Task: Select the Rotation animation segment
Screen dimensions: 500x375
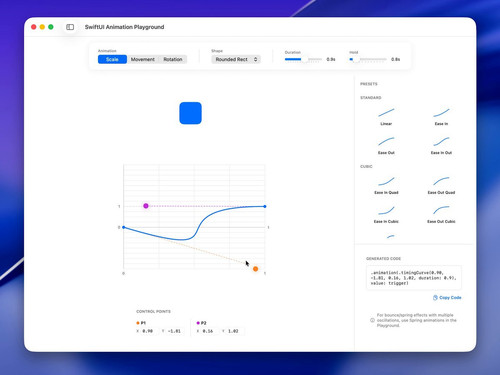Action: pyautogui.click(x=173, y=59)
